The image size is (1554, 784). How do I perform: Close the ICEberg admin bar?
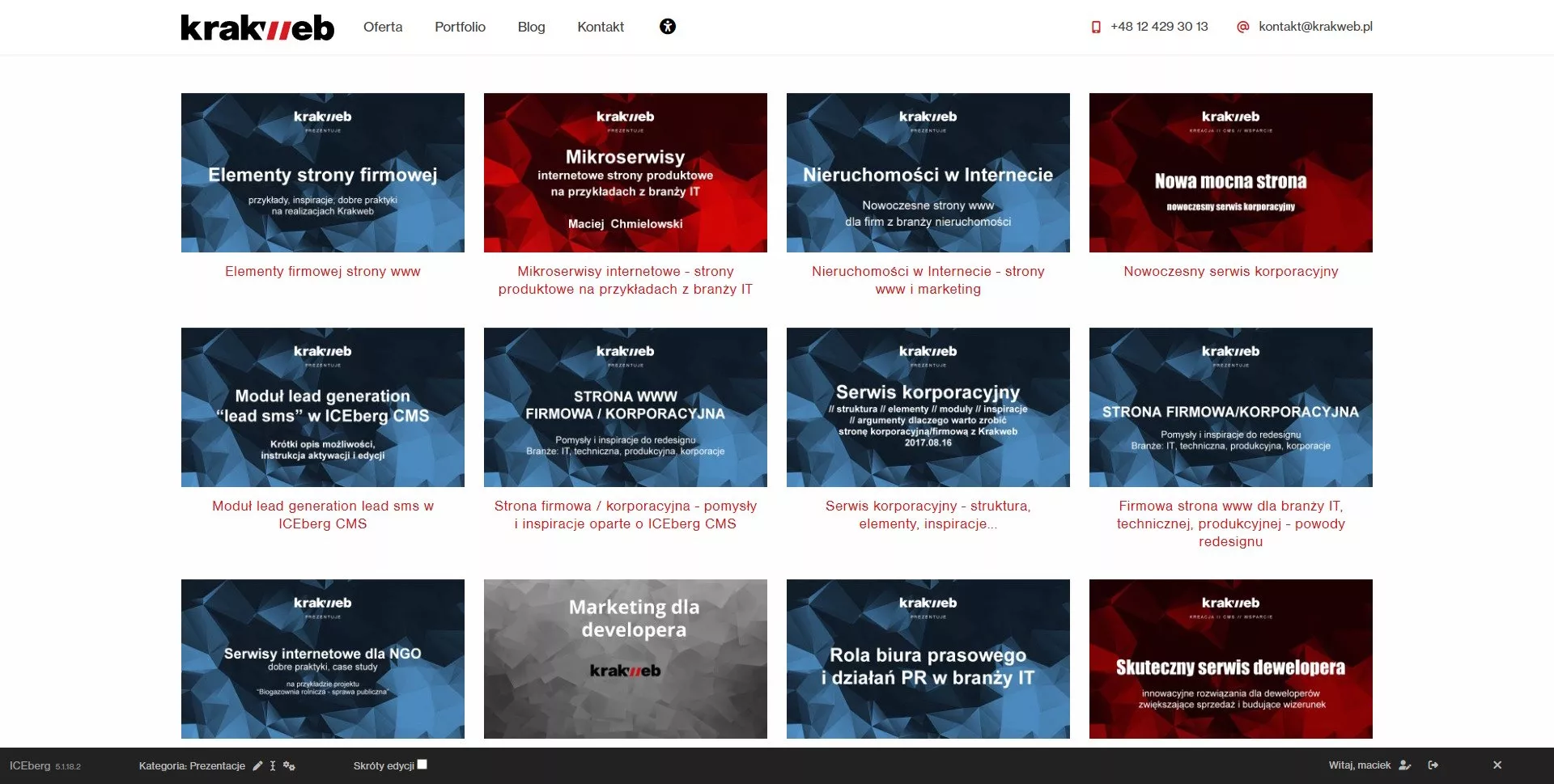click(x=1497, y=765)
